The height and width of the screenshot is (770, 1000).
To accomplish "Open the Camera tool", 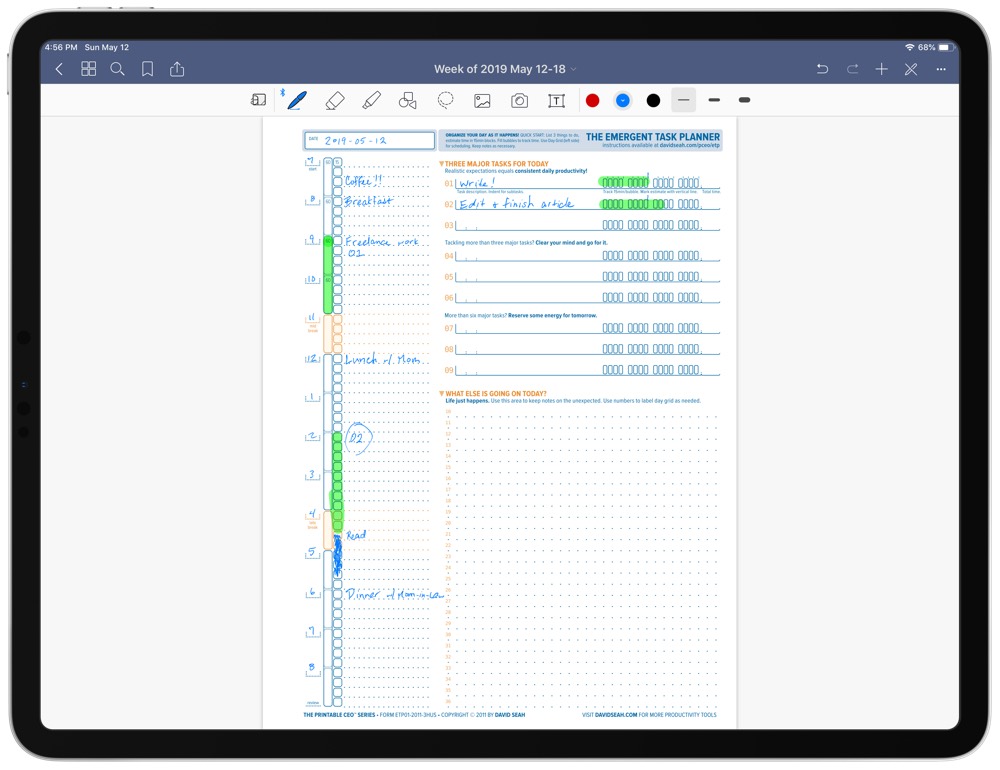I will click(x=519, y=100).
